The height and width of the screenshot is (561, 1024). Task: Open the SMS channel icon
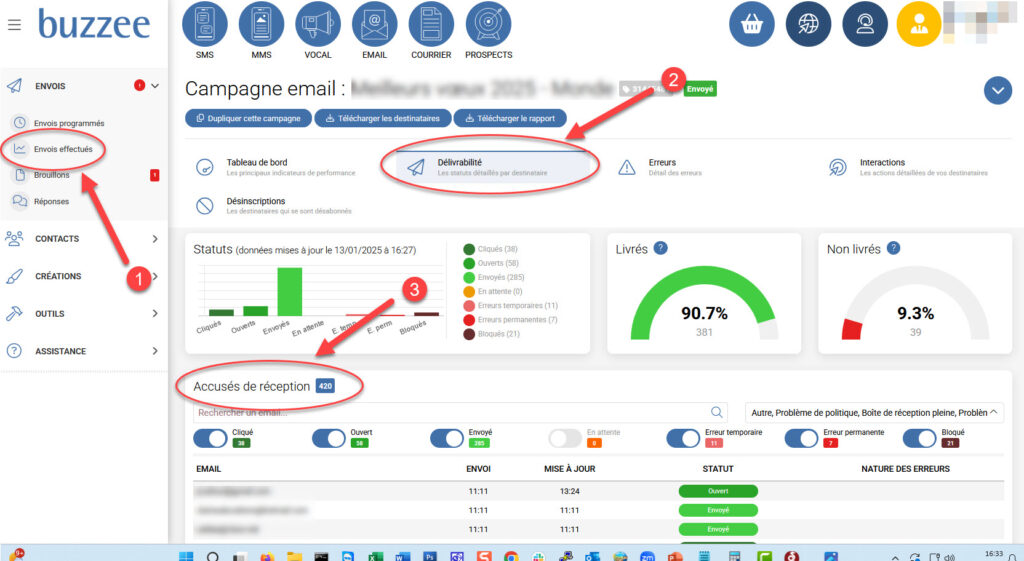click(204, 24)
